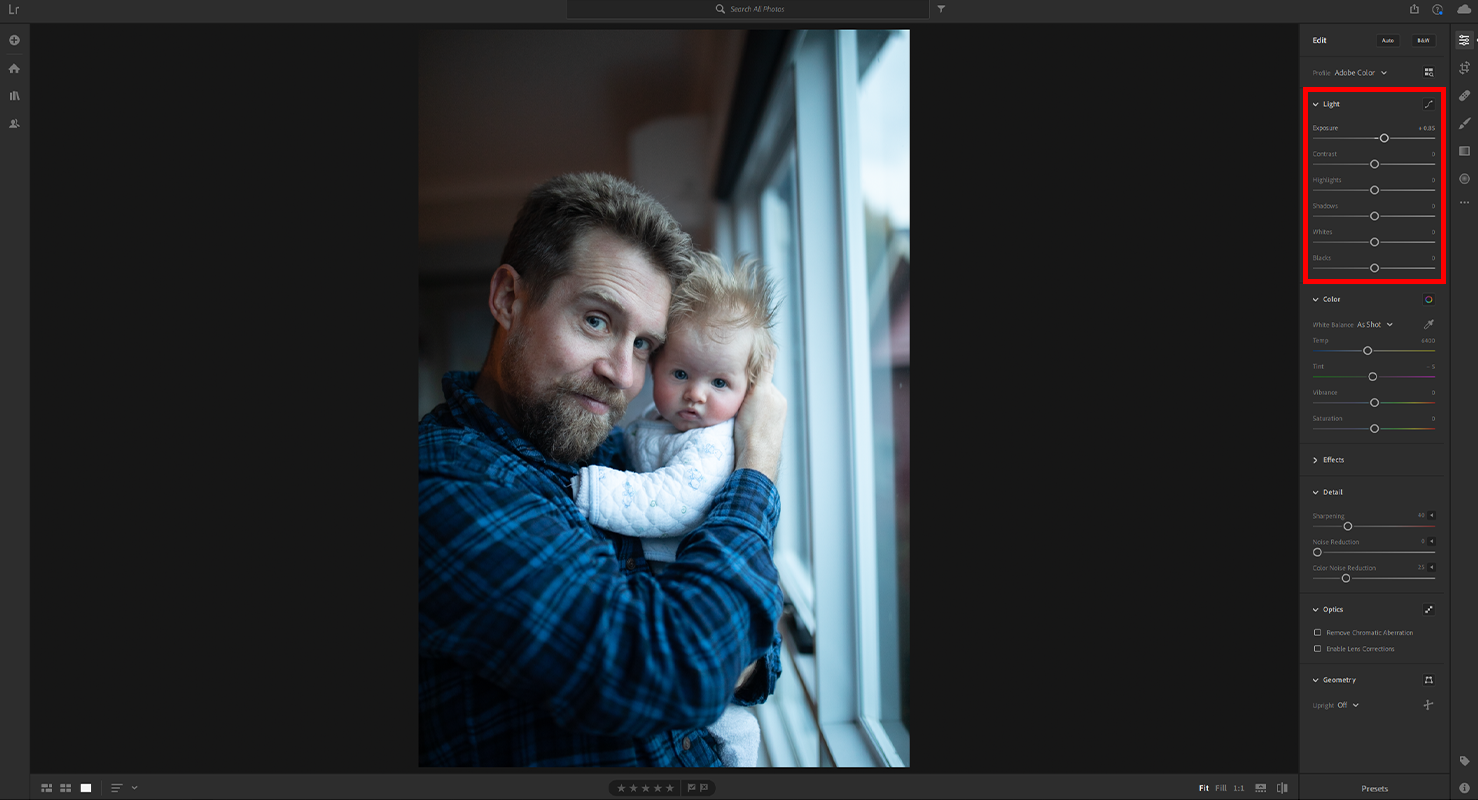Viewport: 1478px width, 800px height.
Task: Click the Auto adjustment button
Action: [1388, 40]
